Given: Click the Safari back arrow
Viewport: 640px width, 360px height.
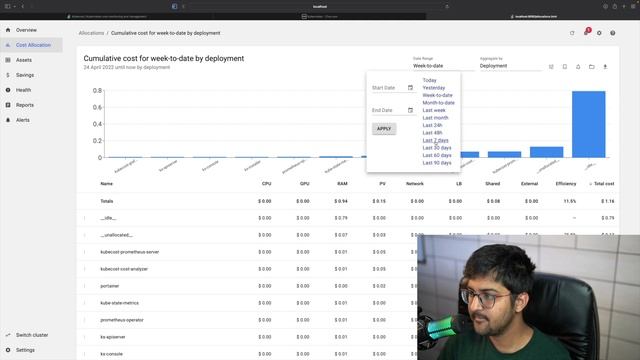Looking at the screenshot, I should pyautogui.click(x=22, y=7).
